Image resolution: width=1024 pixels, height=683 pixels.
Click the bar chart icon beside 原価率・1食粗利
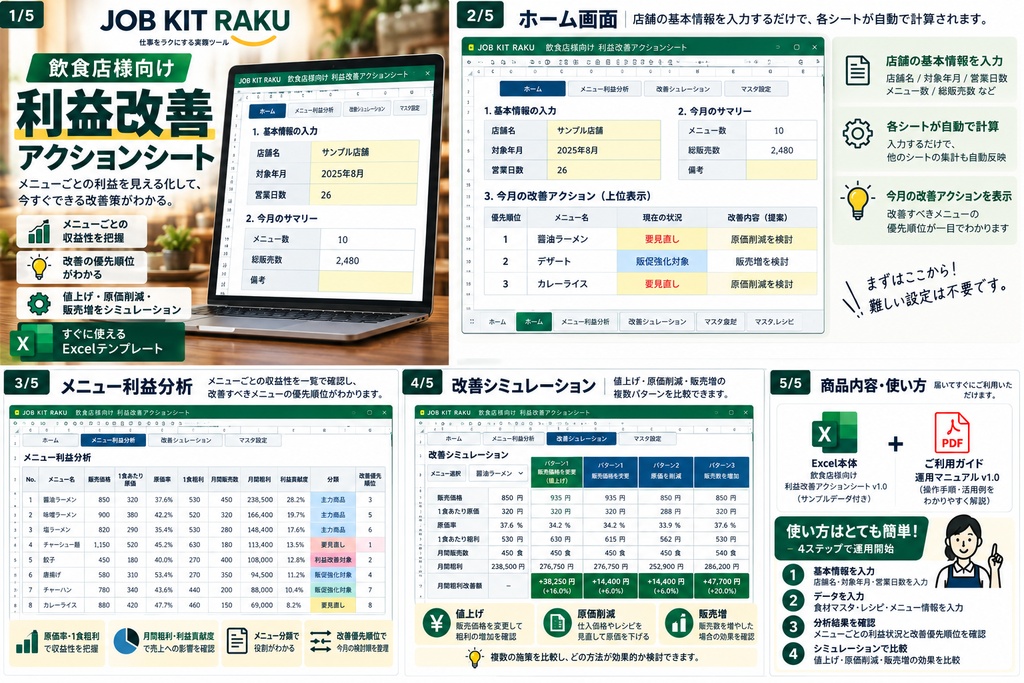(x=27, y=641)
